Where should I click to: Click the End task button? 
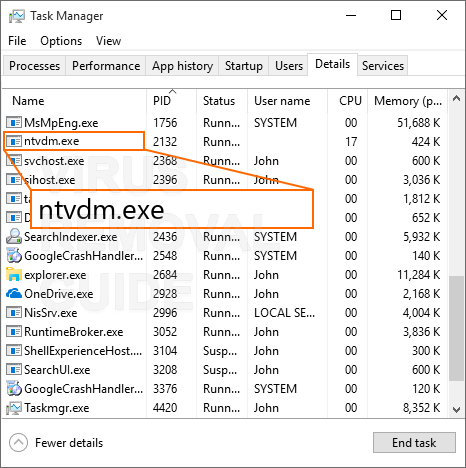tap(414, 443)
